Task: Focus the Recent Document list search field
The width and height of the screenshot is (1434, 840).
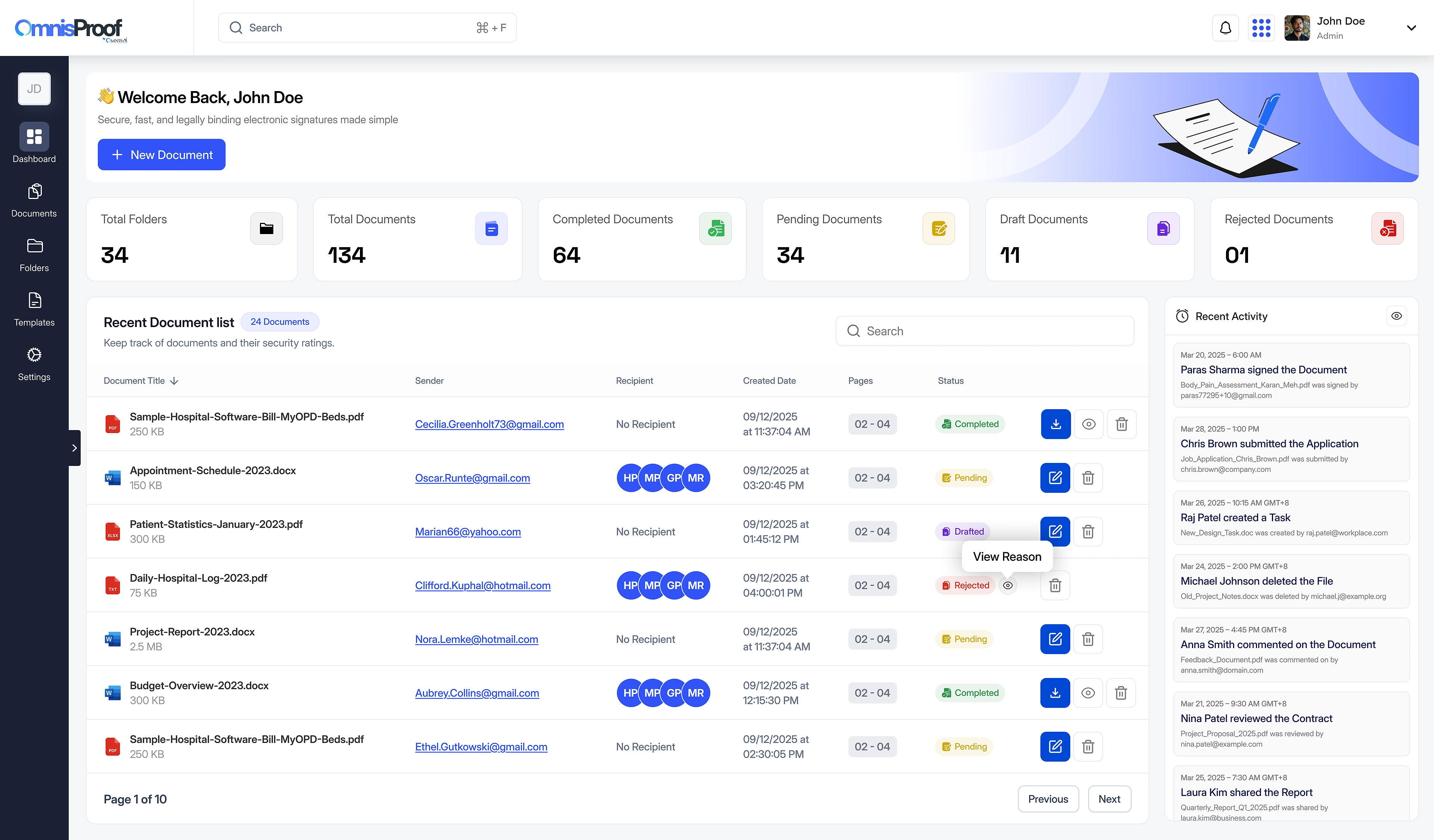Action: 984,331
